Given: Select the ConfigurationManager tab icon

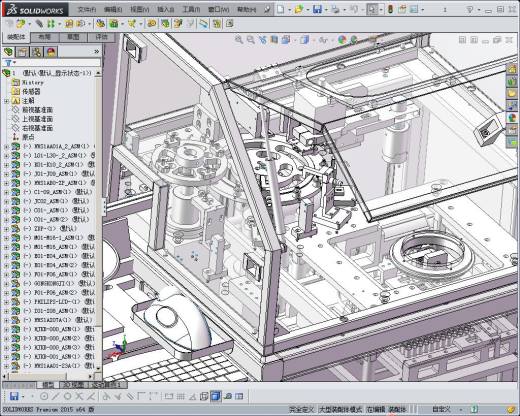Looking at the screenshot, I should (x=37, y=52).
